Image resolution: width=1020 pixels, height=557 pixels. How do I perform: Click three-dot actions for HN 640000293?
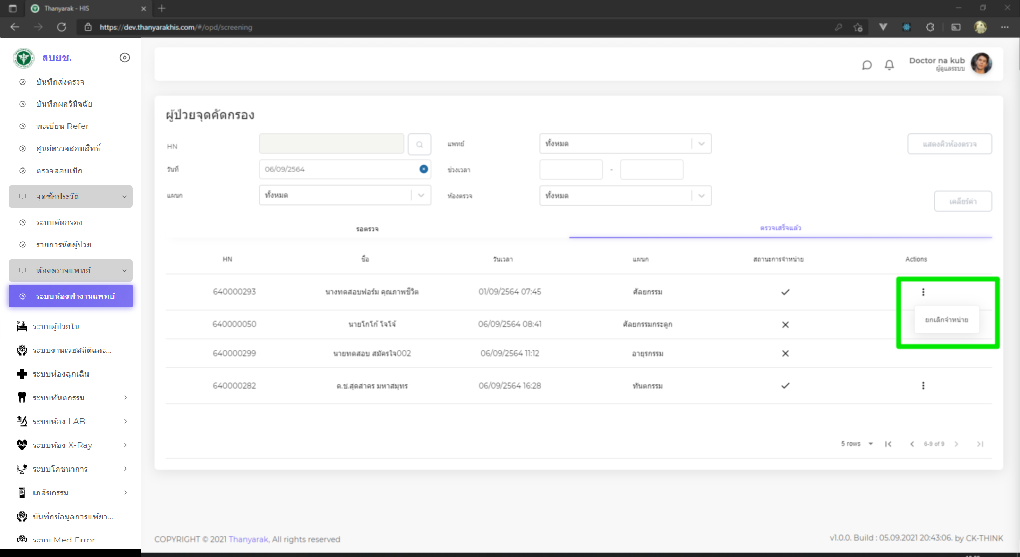click(x=923, y=292)
